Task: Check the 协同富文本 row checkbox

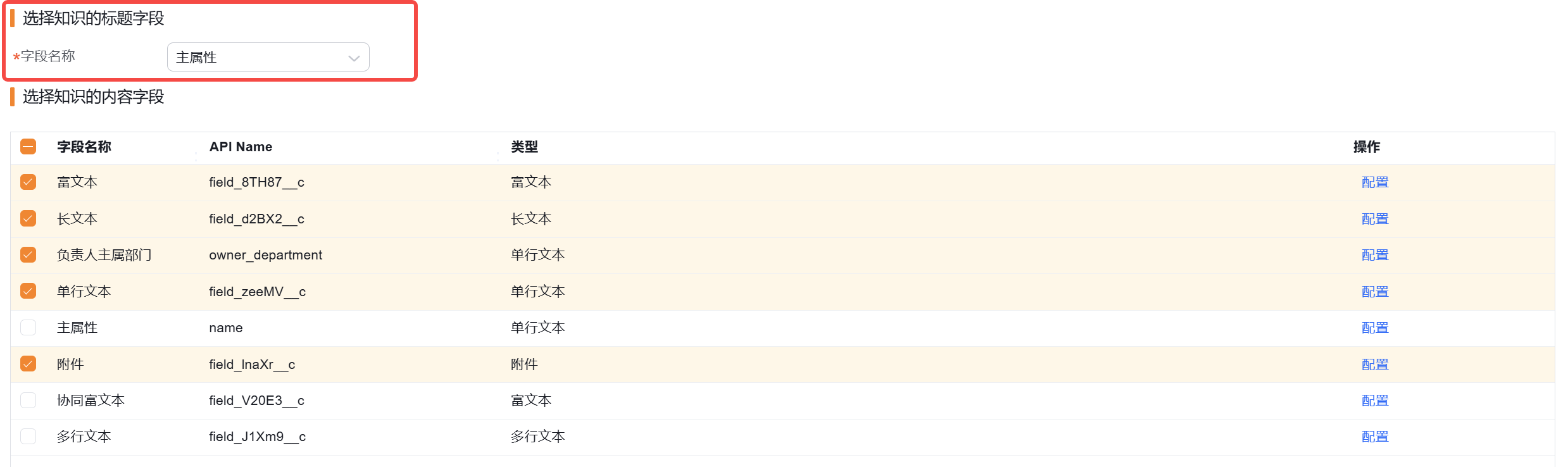Action: click(28, 400)
